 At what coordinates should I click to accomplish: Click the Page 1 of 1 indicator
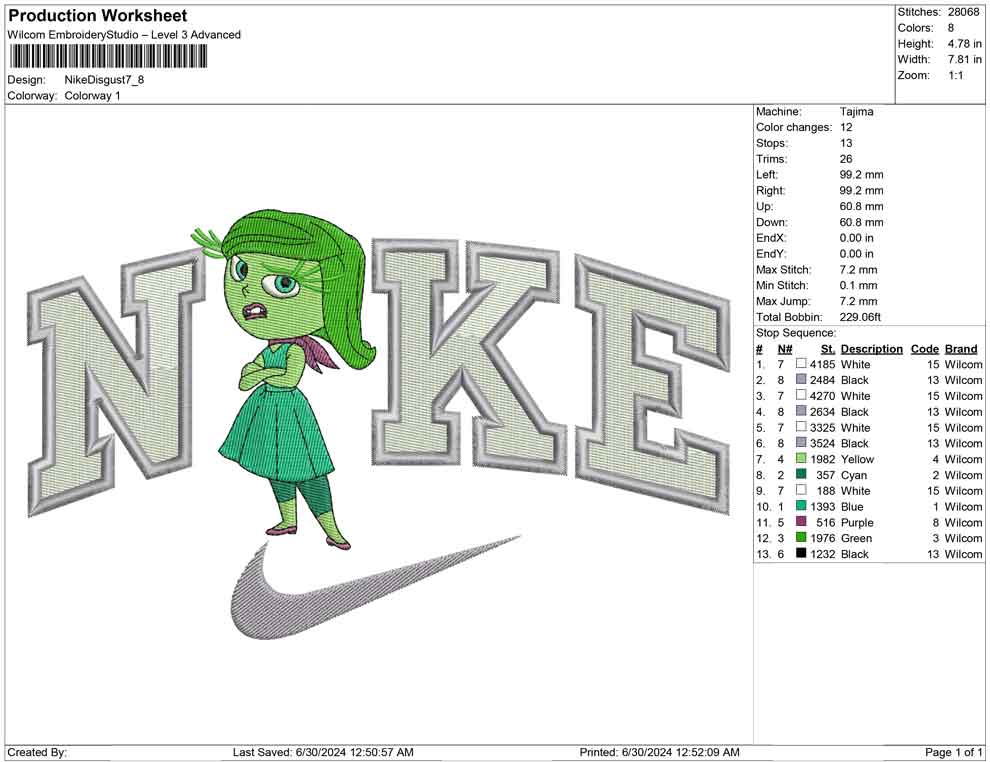[953, 752]
